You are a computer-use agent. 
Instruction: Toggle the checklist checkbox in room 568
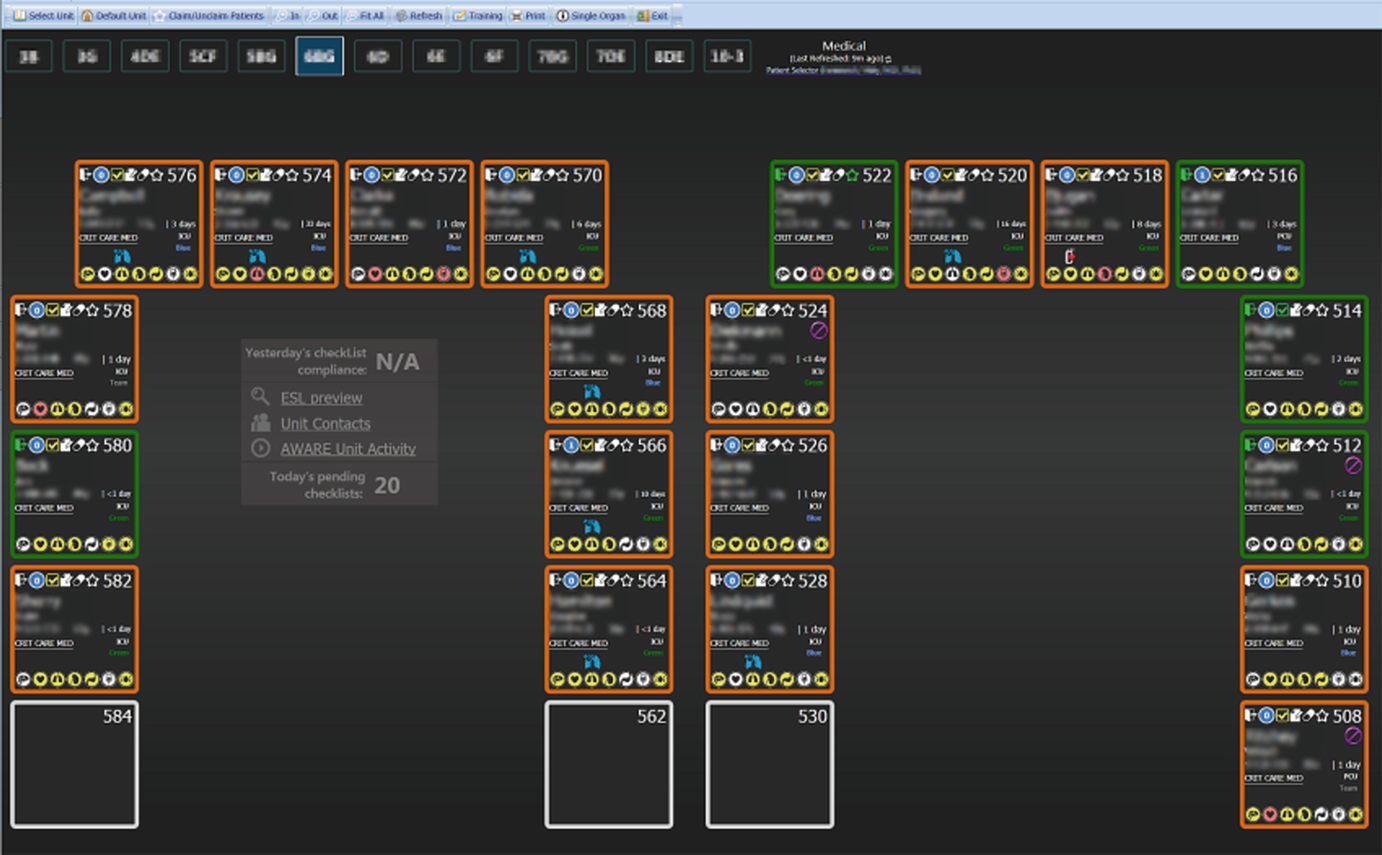point(587,310)
